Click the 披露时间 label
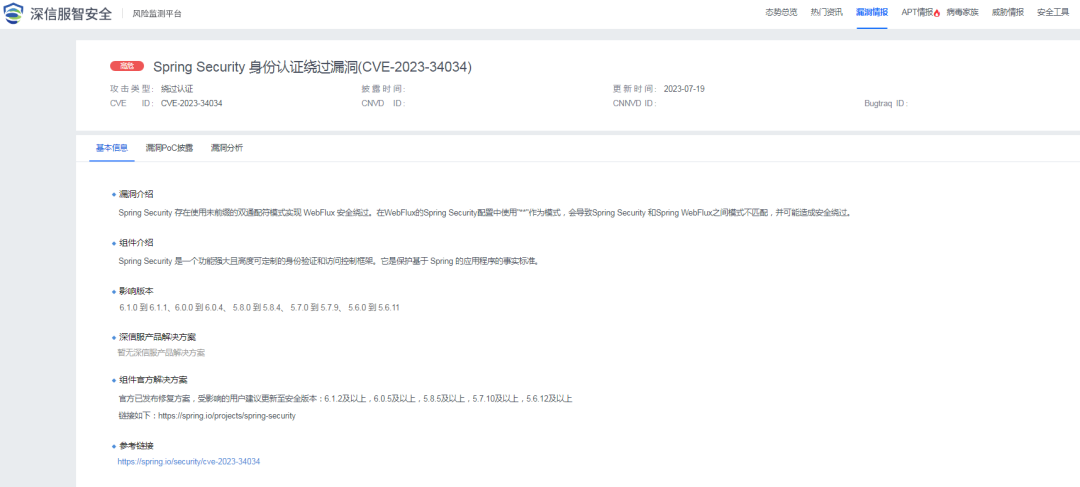The width and height of the screenshot is (1080, 487). (x=384, y=89)
